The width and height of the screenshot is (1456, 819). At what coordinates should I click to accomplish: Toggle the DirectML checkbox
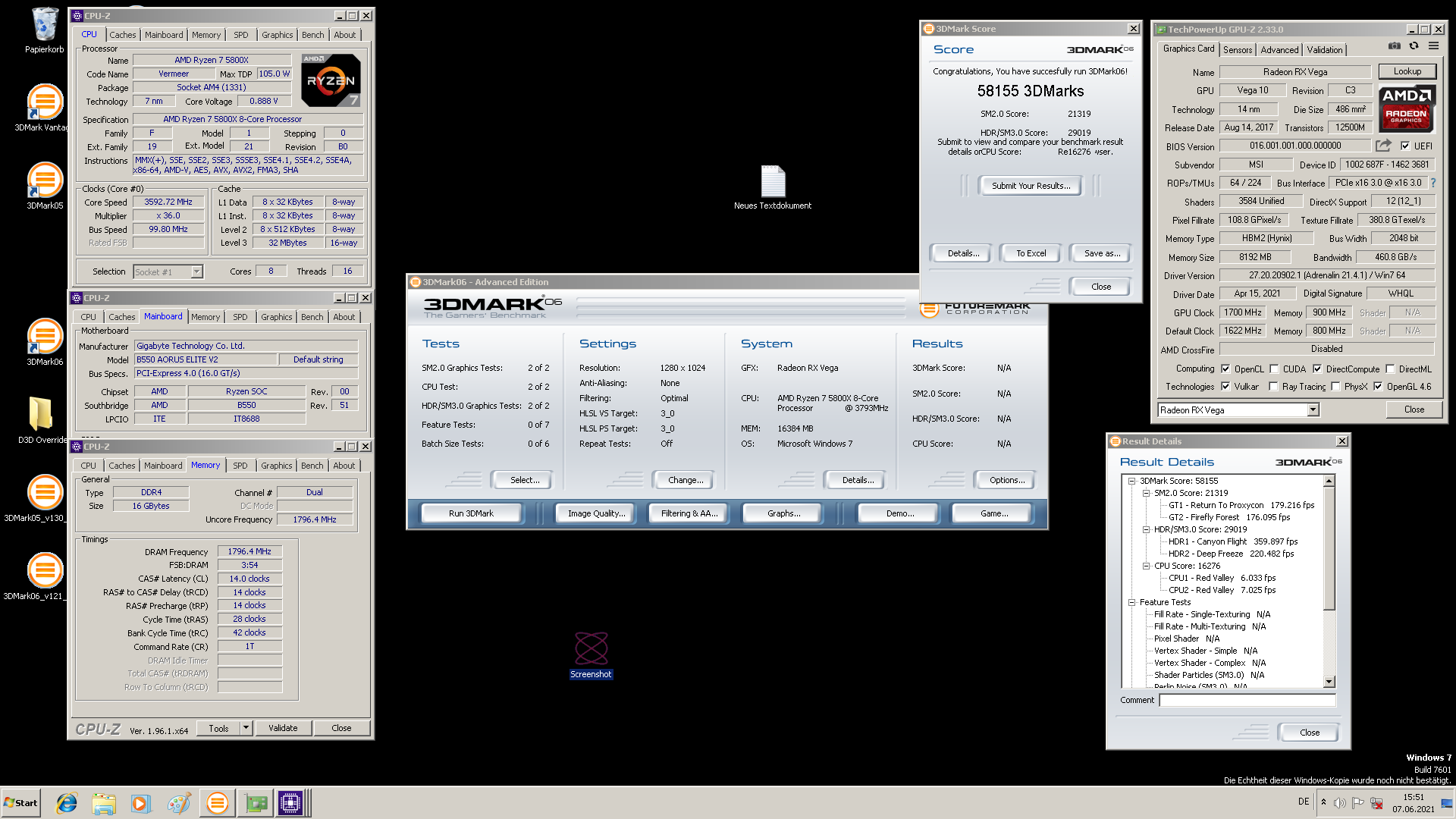click(x=1390, y=369)
